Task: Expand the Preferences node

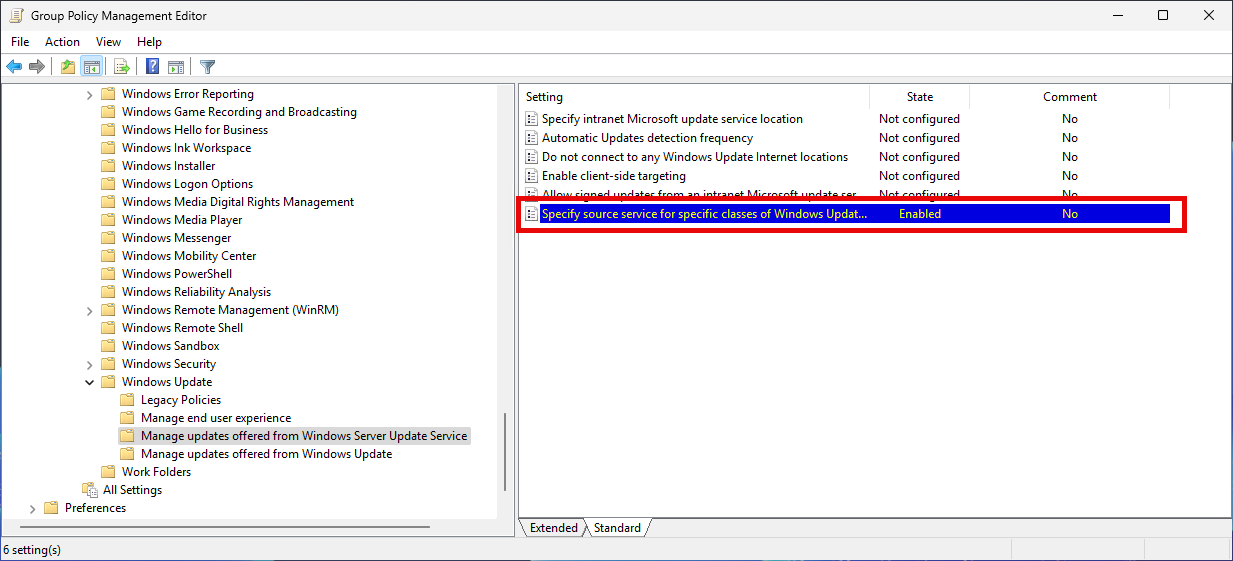Action: click(x=33, y=508)
